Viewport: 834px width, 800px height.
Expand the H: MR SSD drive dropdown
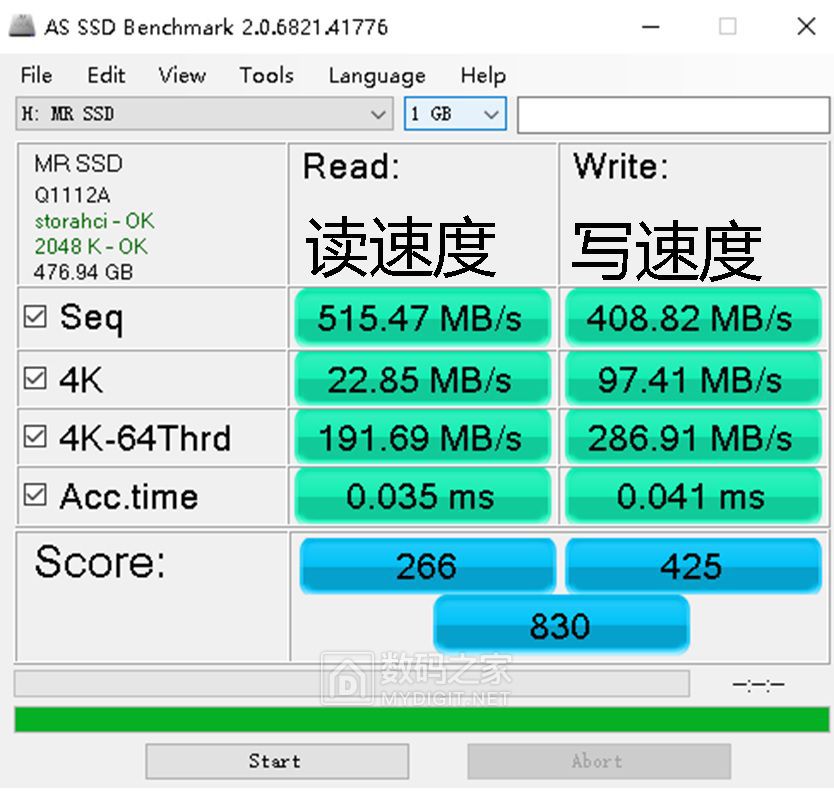(x=204, y=113)
